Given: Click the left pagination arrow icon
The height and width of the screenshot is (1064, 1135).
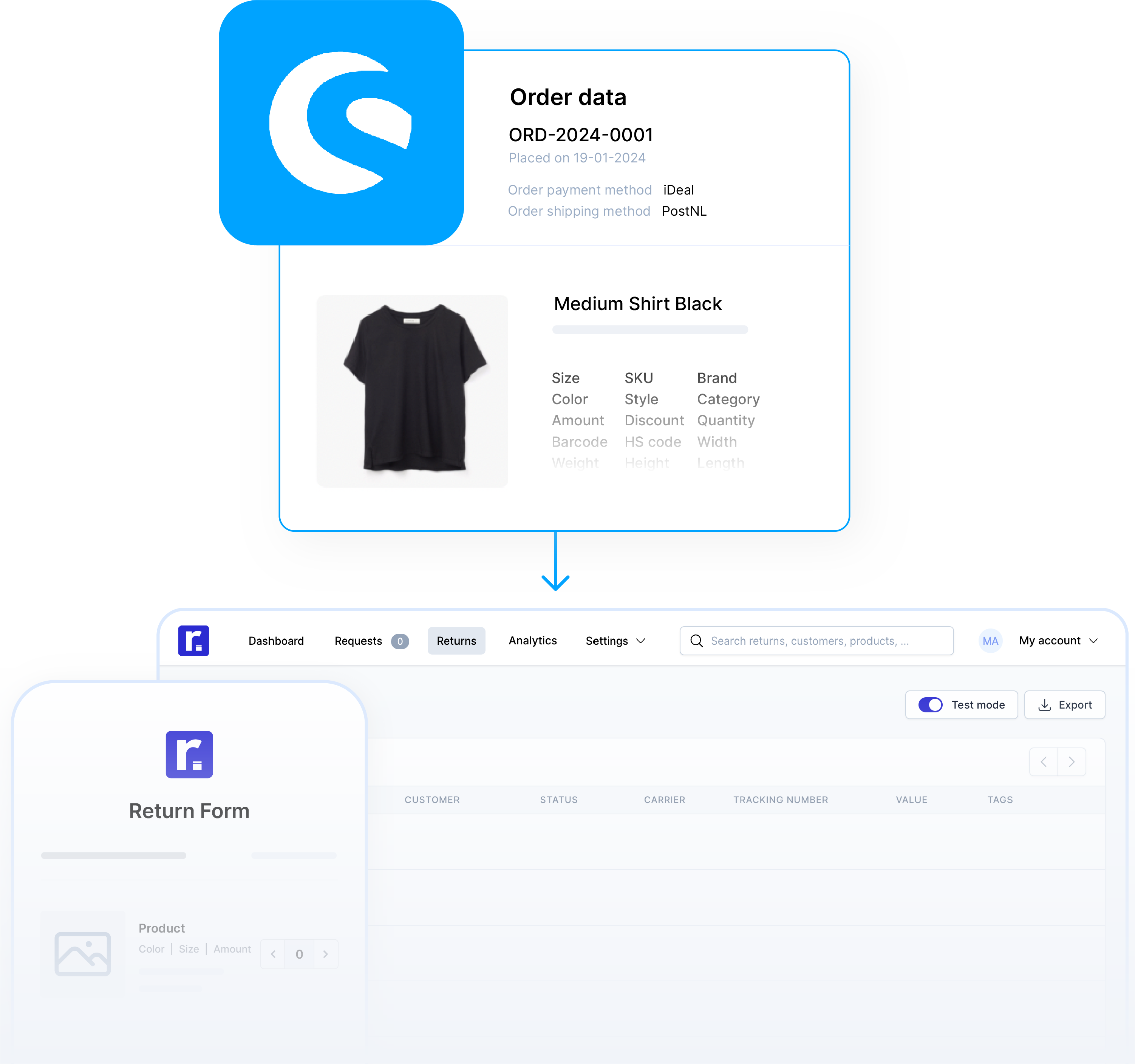Looking at the screenshot, I should coord(1044,762).
